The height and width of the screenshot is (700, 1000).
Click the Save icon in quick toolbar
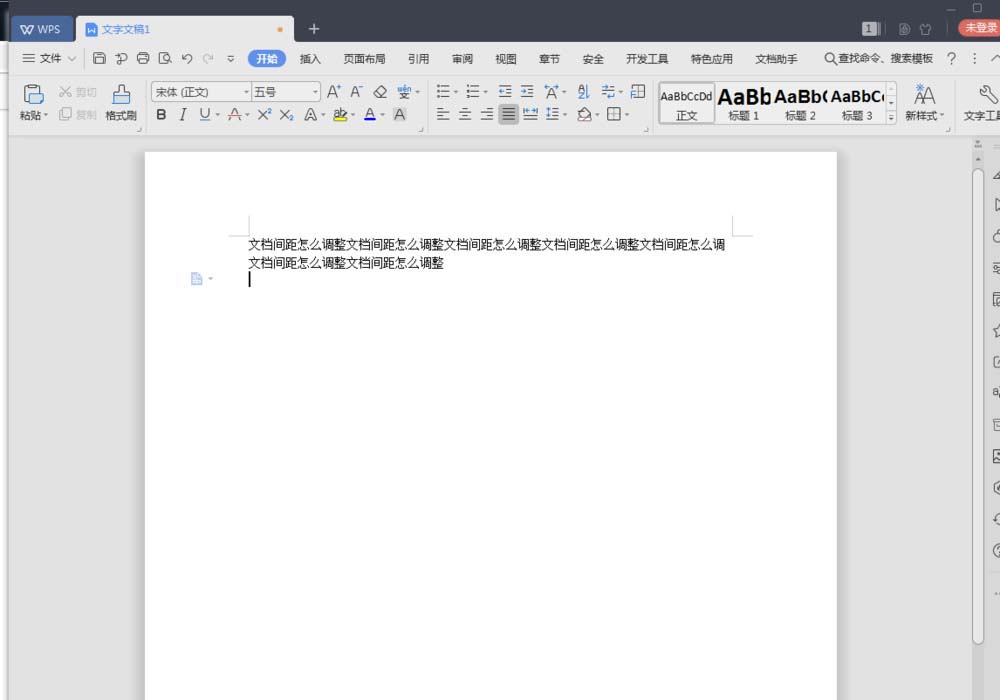(x=99, y=59)
